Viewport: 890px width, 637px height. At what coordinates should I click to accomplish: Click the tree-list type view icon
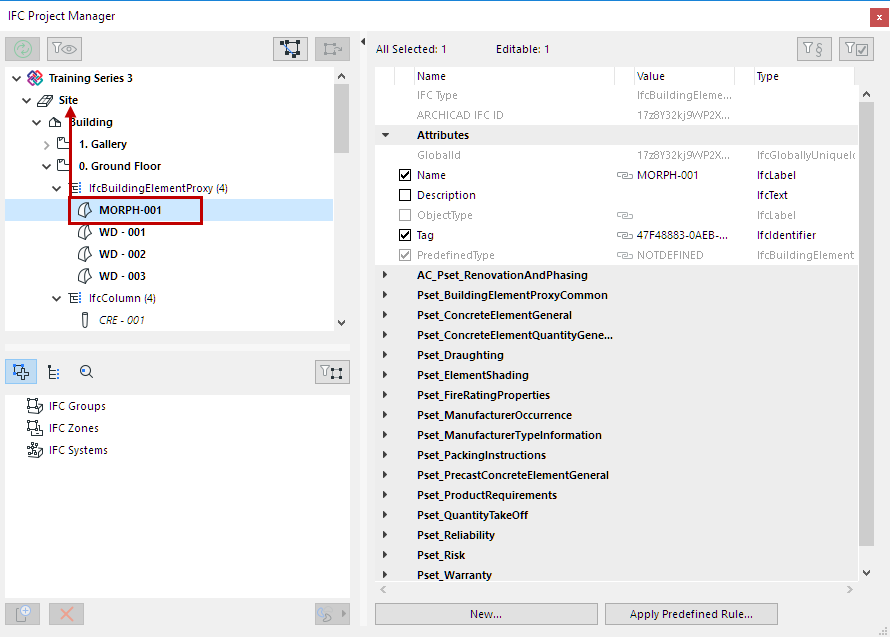click(x=54, y=372)
